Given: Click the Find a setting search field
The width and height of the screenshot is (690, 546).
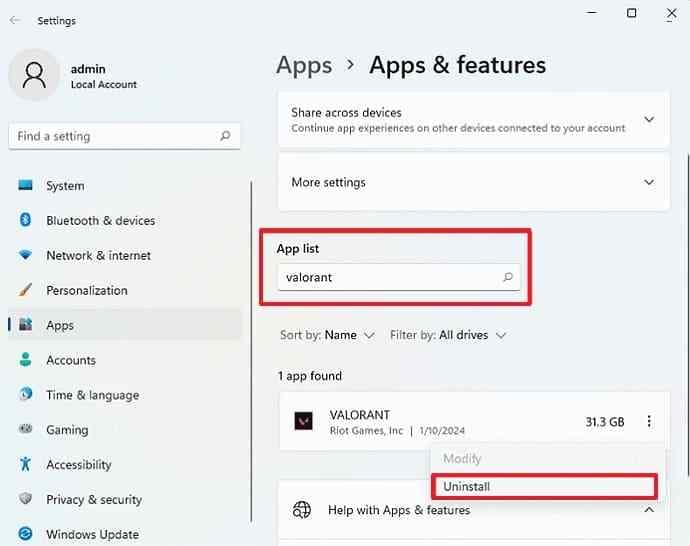Looking at the screenshot, I should [124, 136].
